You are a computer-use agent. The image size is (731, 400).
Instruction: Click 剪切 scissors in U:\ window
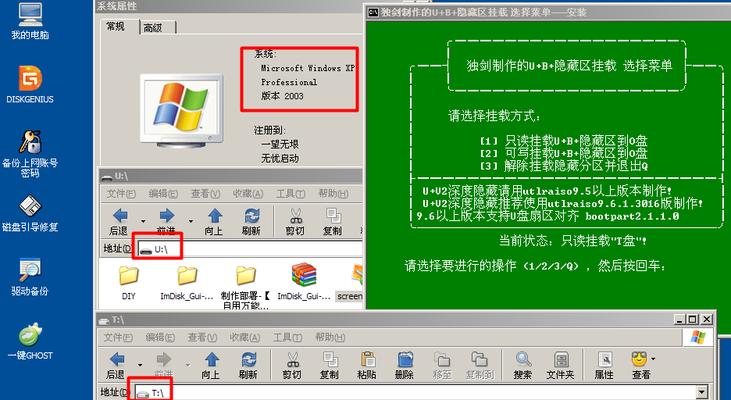(295, 221)
